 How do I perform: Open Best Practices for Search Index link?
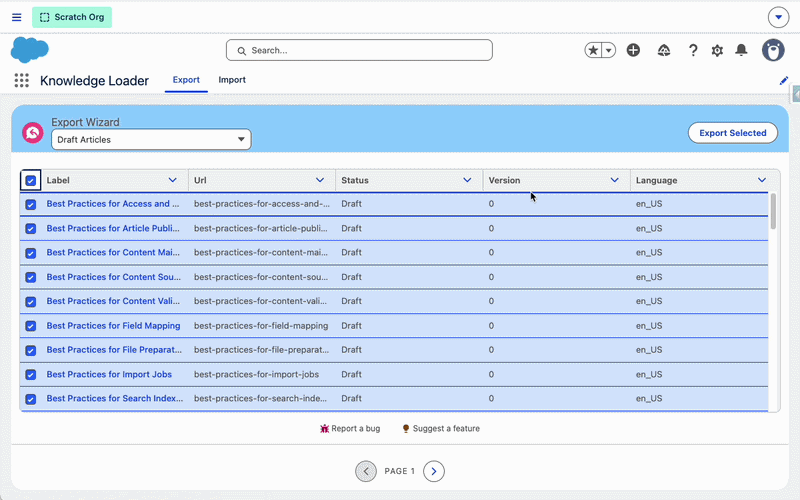pos(115,398)
